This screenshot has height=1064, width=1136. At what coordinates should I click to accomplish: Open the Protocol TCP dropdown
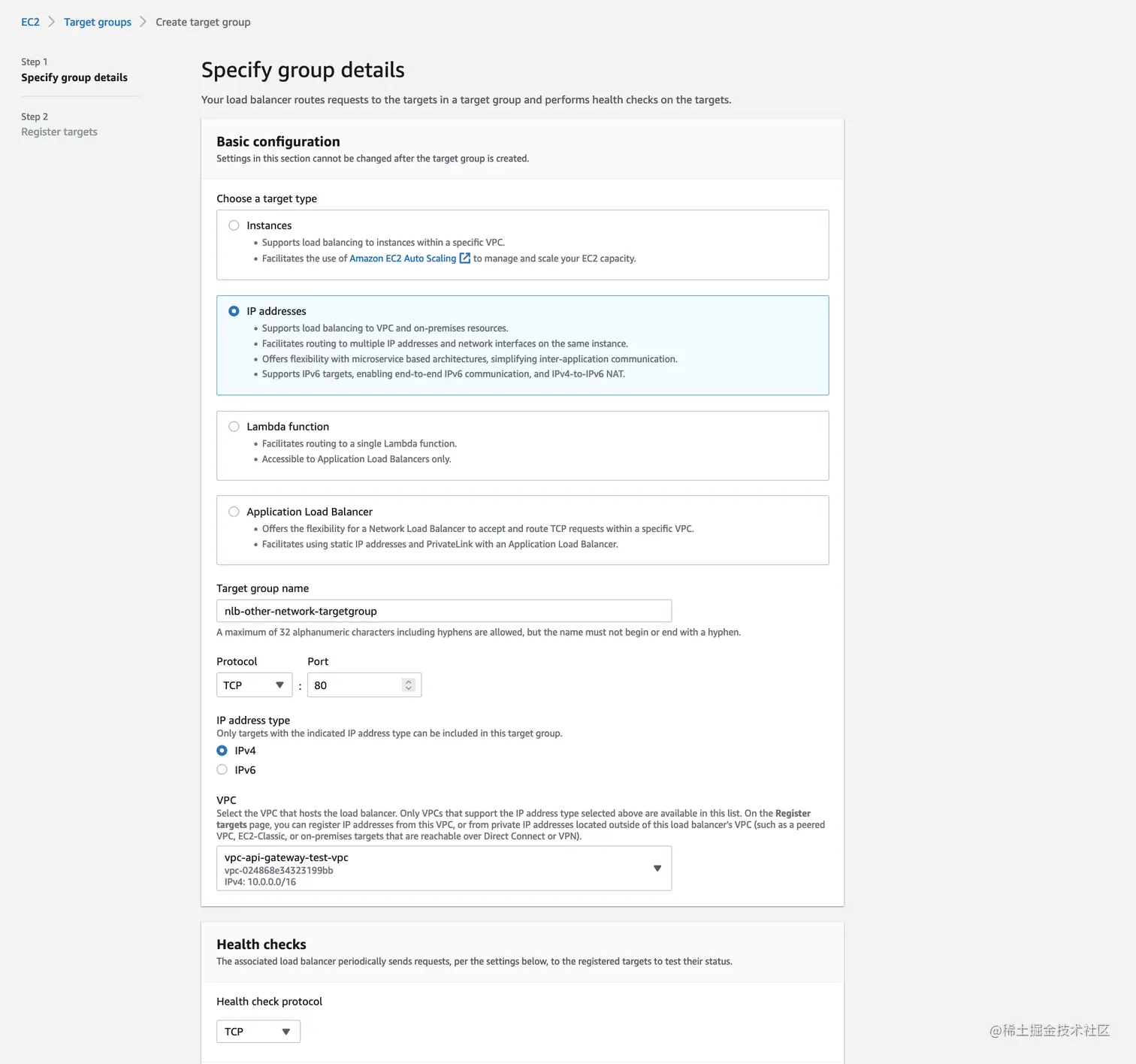point(254,685)
